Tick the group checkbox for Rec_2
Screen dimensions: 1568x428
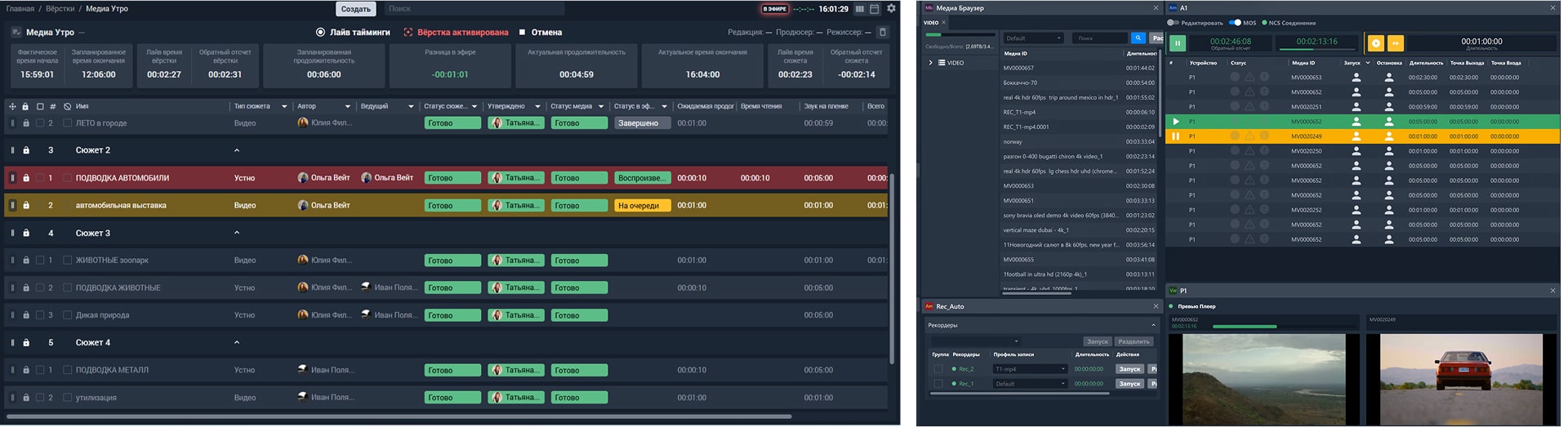coord(938,369)
